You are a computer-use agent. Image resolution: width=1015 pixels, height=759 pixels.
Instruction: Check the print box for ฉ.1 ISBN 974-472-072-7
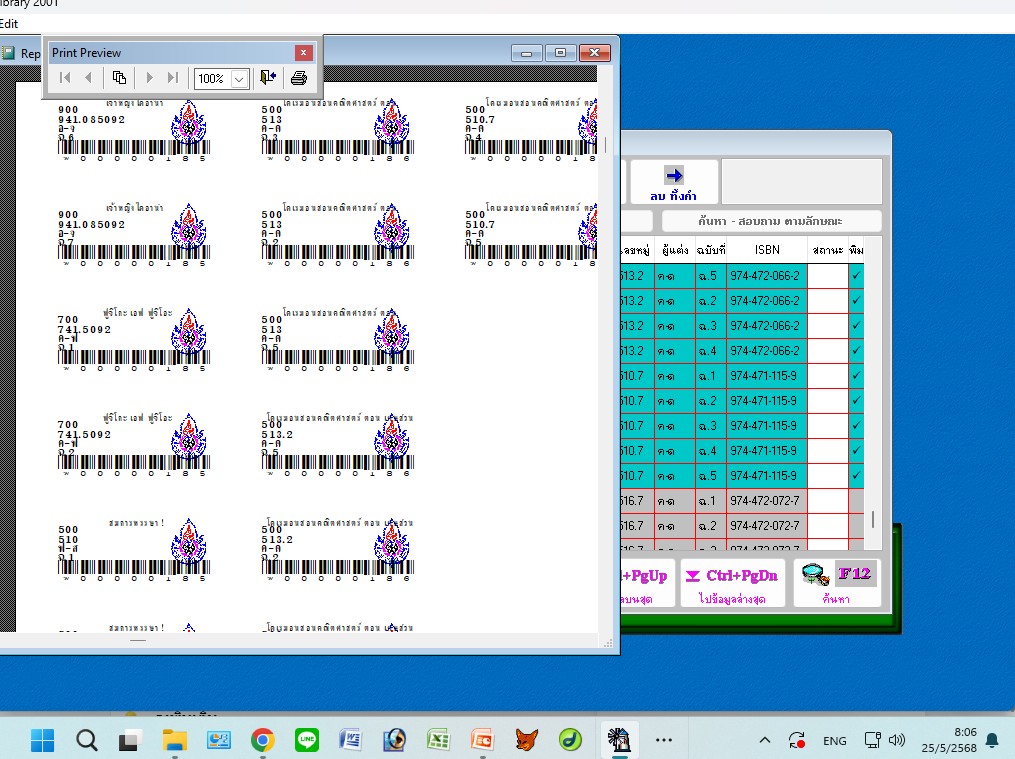click(x=856, y=500)
